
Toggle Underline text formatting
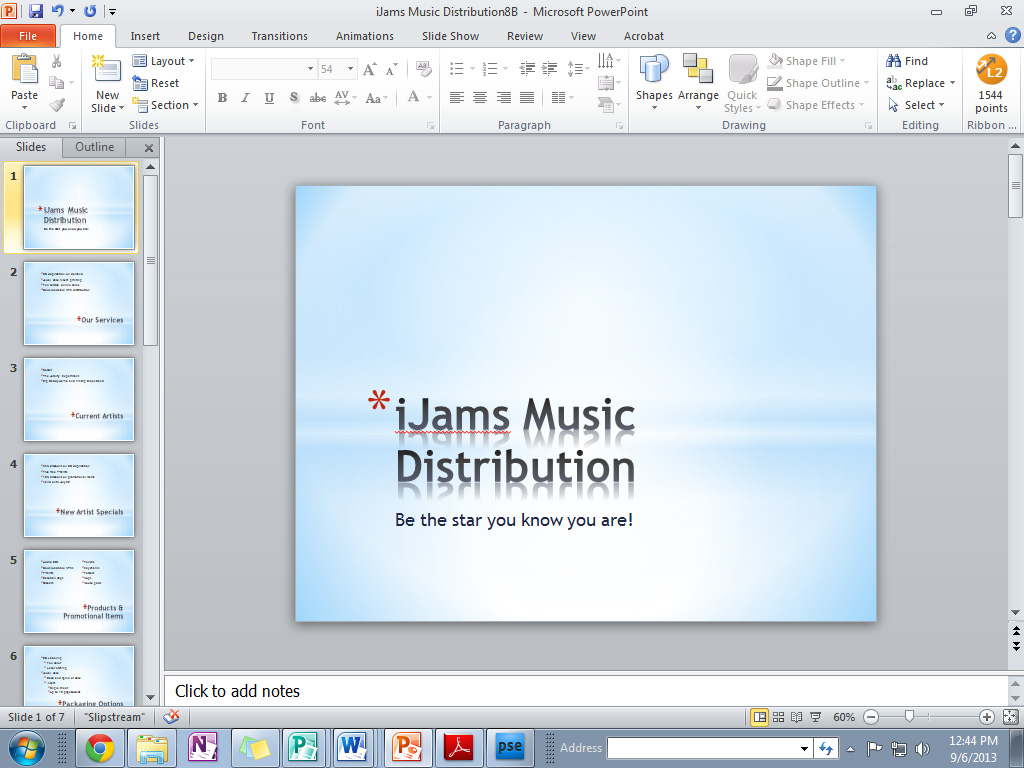coord(269,98)
